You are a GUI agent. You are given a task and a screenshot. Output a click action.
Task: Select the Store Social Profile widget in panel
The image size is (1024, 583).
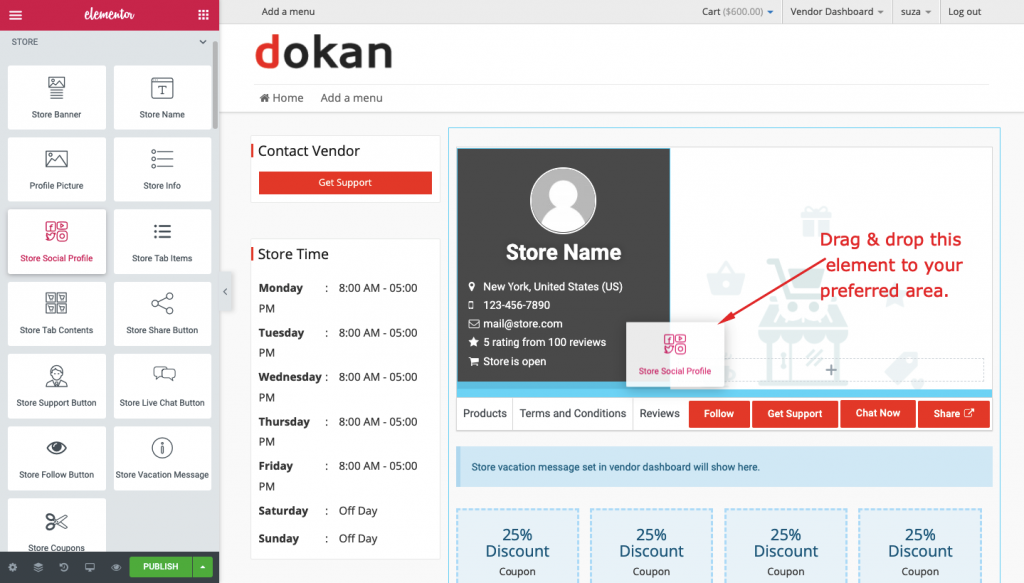[57, 242]
